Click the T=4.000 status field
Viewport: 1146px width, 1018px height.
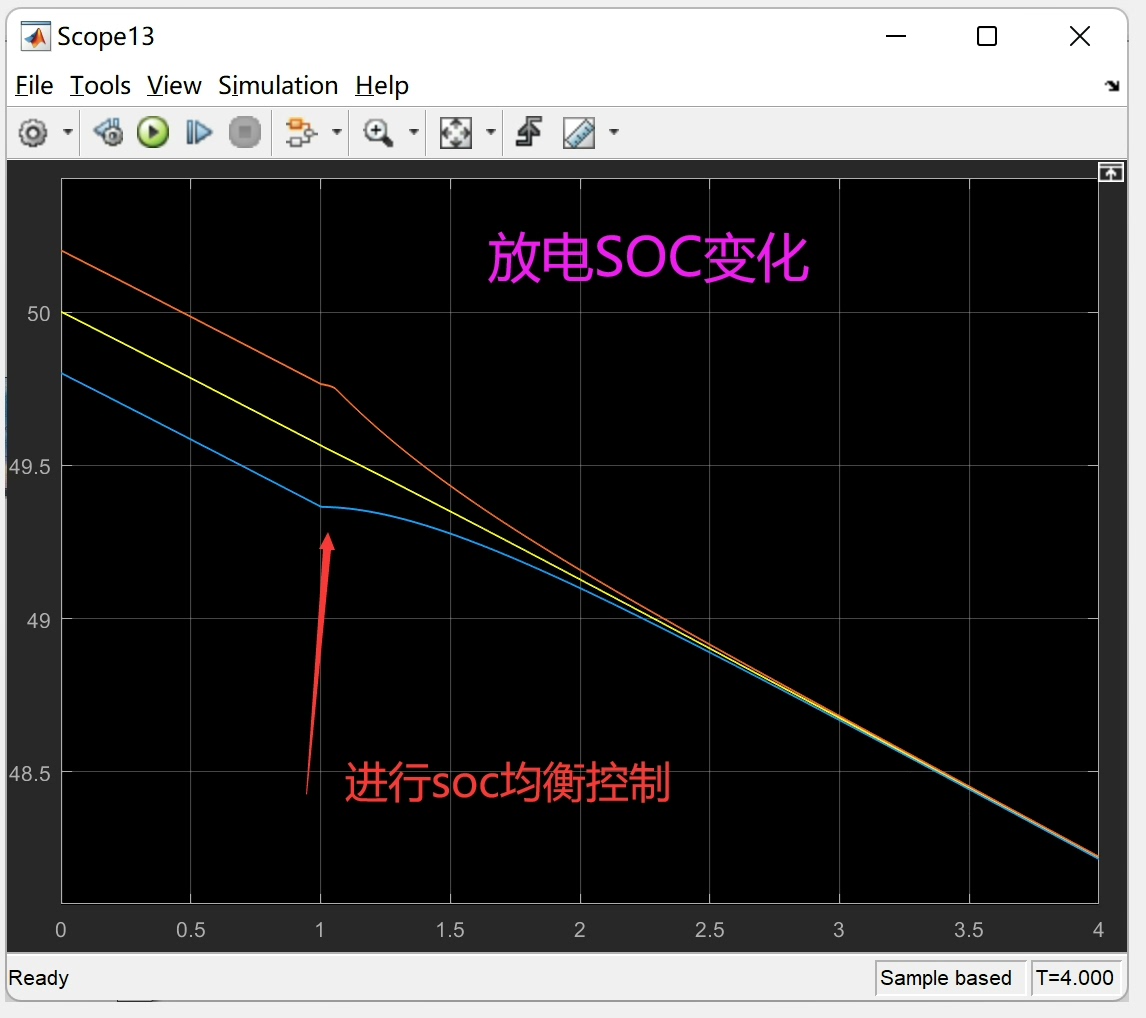(1074, 978)
